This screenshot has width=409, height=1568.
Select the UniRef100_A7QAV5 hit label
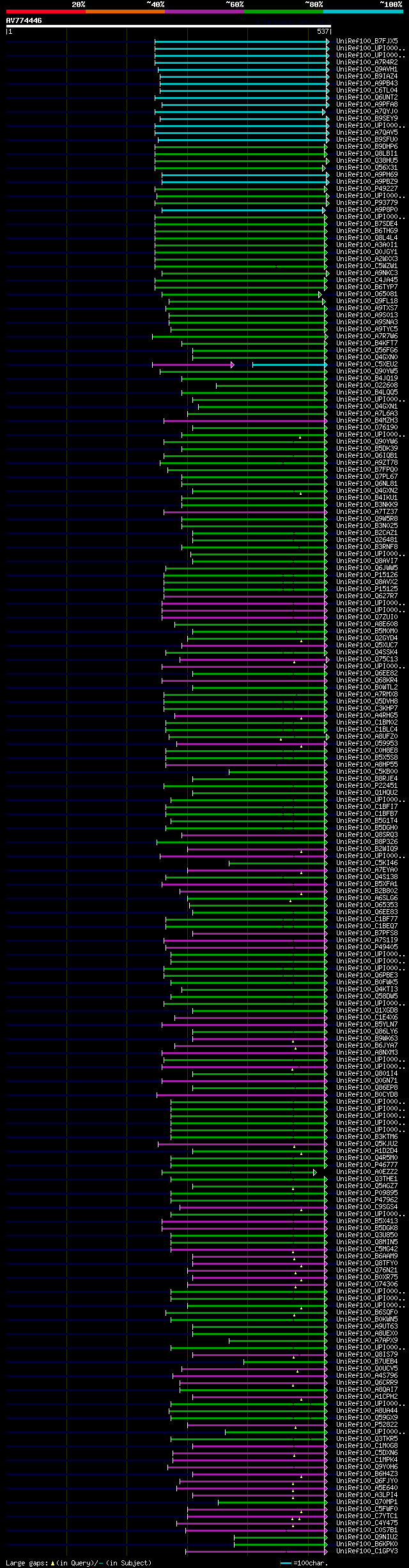tap(367, 132)
